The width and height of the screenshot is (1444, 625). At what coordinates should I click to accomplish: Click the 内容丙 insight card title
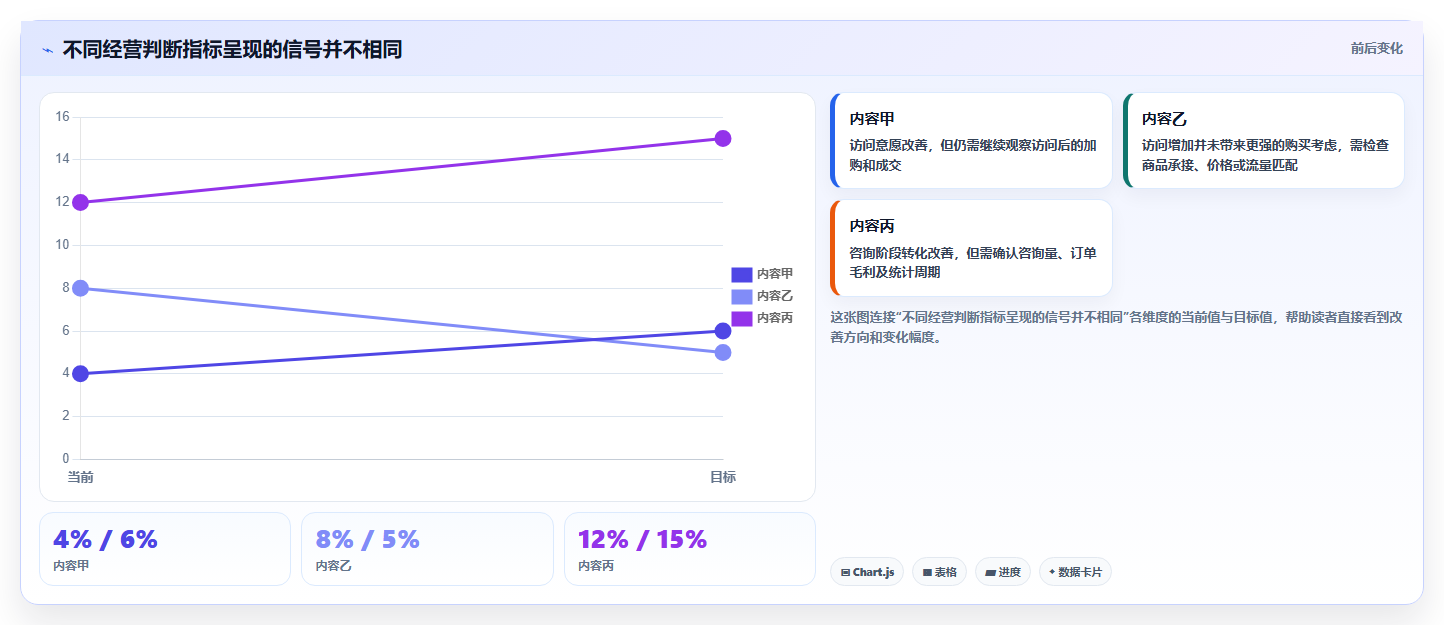pos(872,227)
